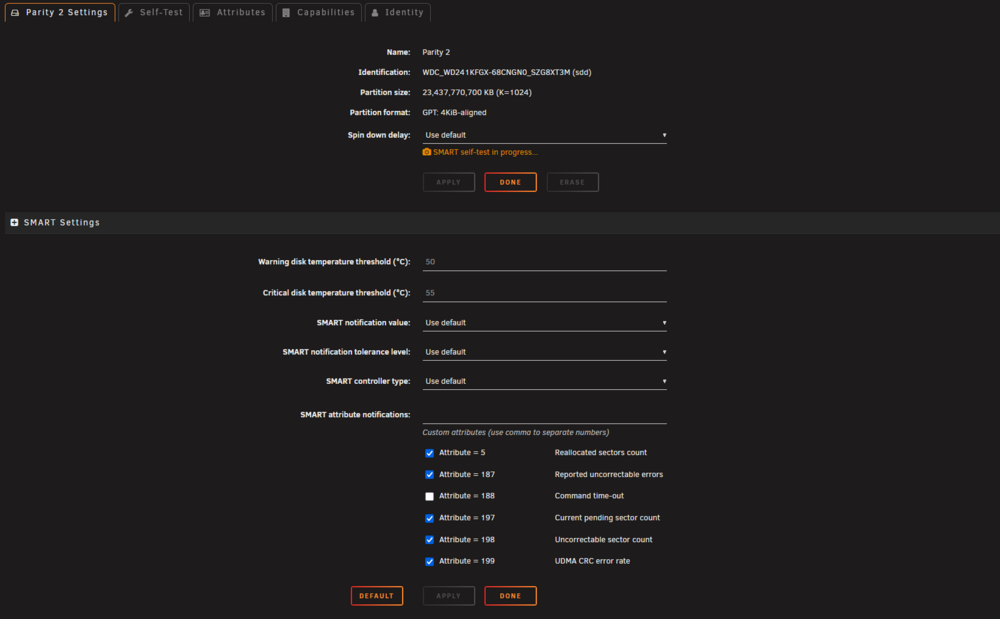Click the disk icon on Parity 2 Settings tab
This screenshot has height=619, width=1000.
(15, 13)
